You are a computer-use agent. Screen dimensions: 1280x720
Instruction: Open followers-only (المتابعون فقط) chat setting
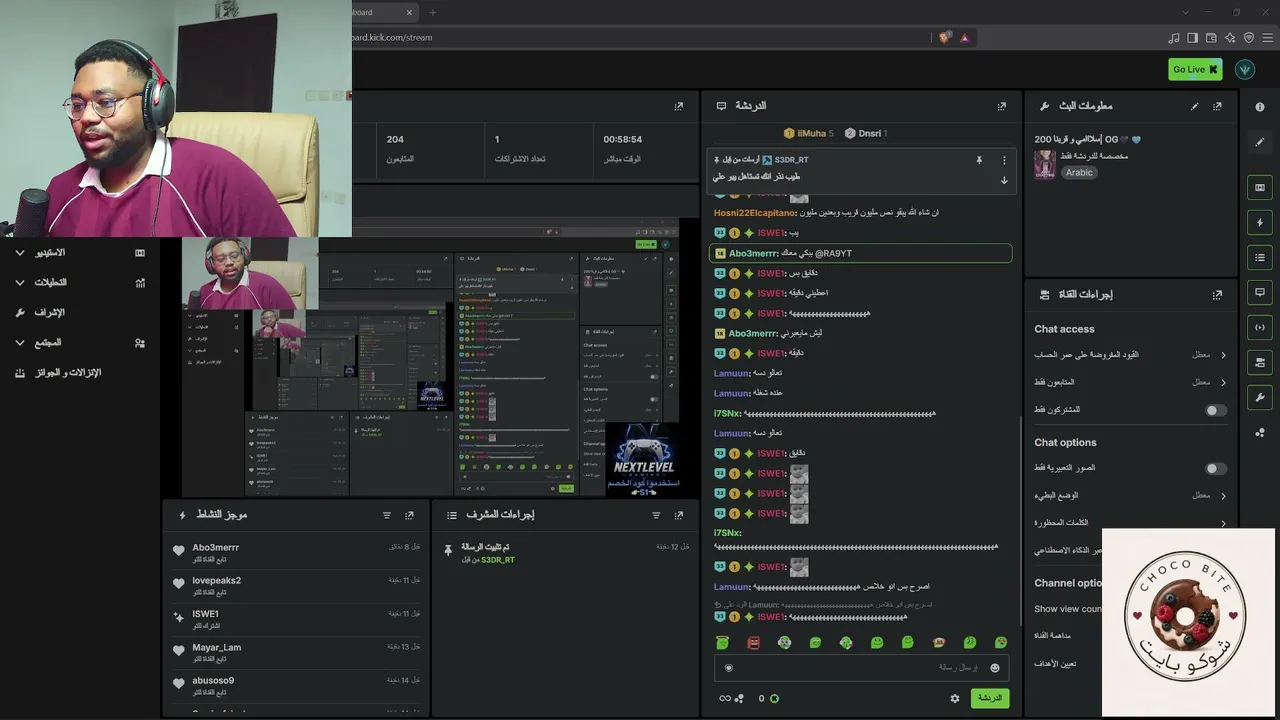pyautogui.click(x=1130, y=382)
